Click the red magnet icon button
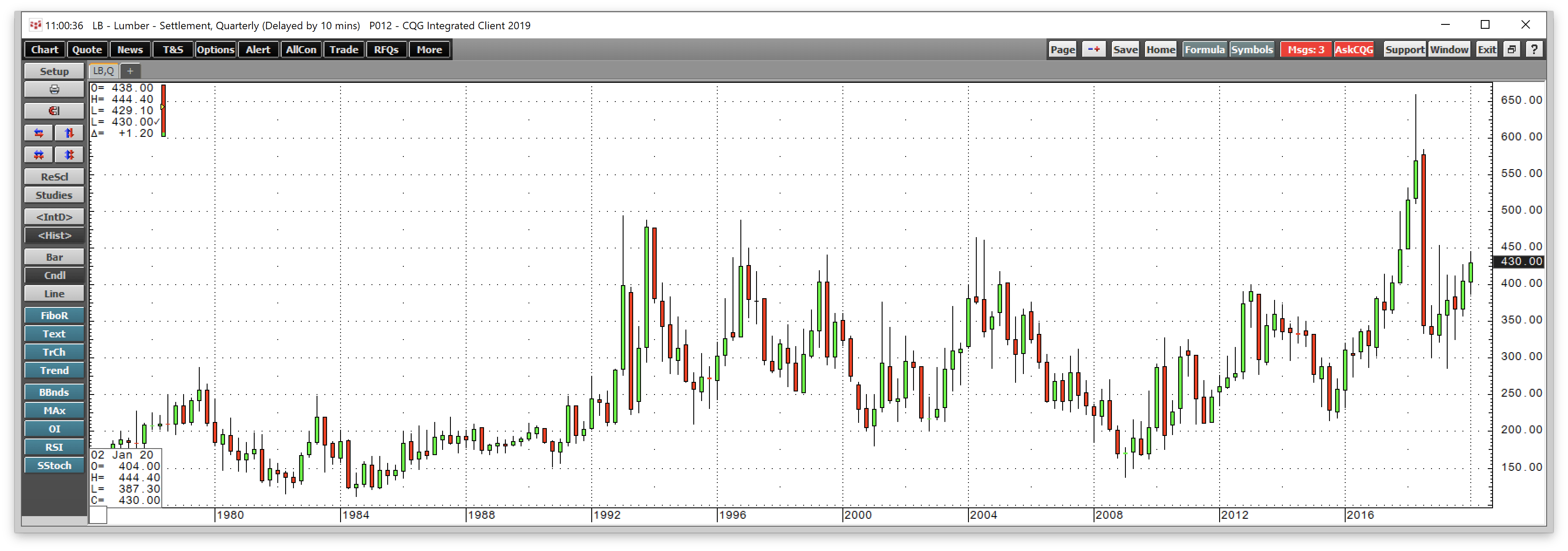 point(54,111)
